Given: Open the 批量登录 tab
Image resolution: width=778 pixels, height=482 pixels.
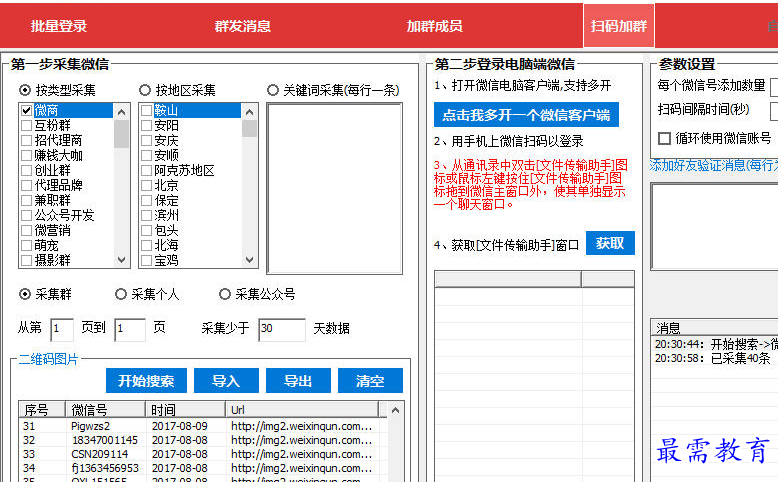Looking at the screenshot, I should (59, 26).
